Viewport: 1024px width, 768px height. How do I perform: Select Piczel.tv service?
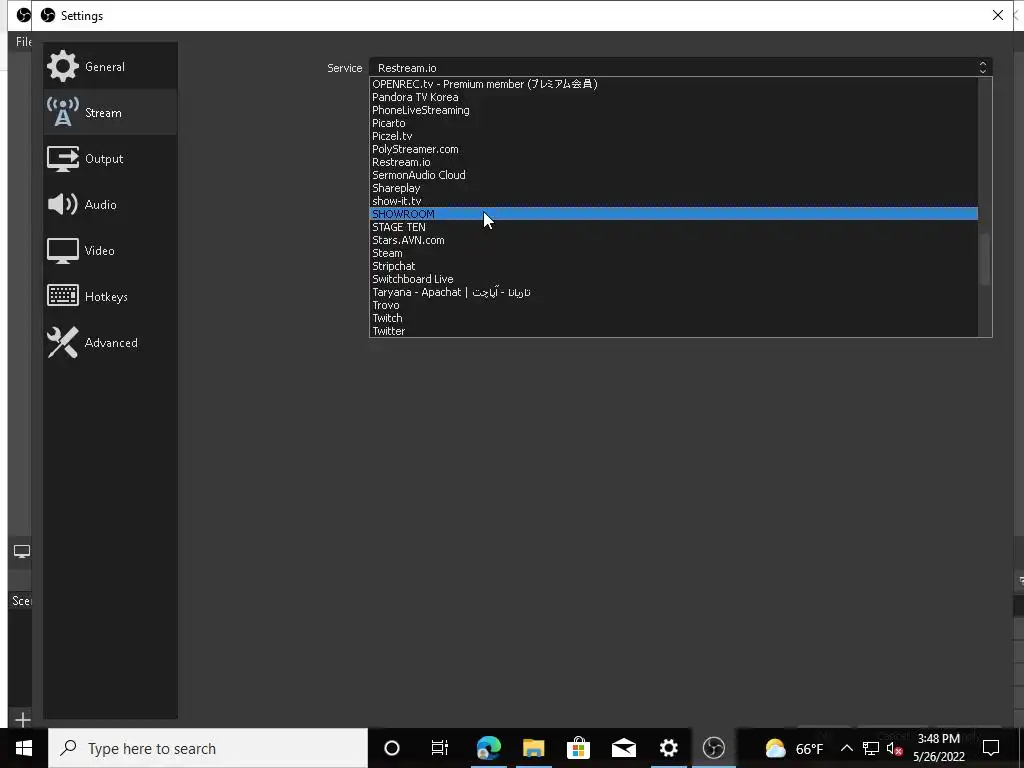673,136
